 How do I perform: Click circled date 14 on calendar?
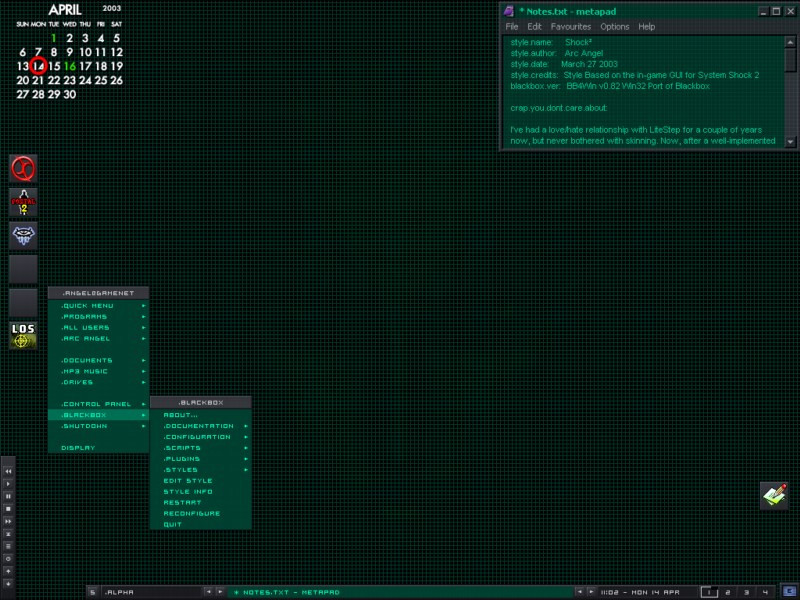pyautogui.click(x=38, y=66)
